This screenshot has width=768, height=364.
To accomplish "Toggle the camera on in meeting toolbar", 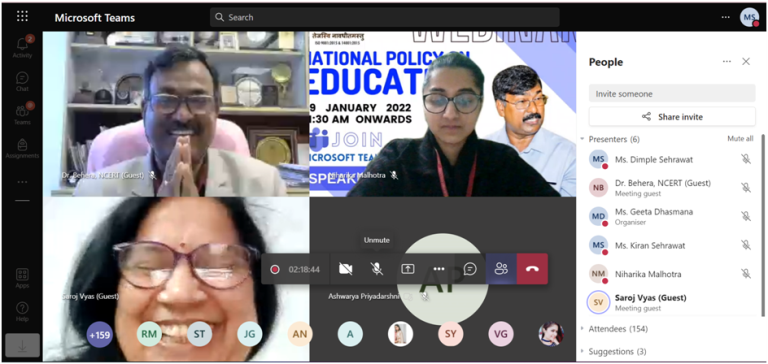I will tap(346, 269).
